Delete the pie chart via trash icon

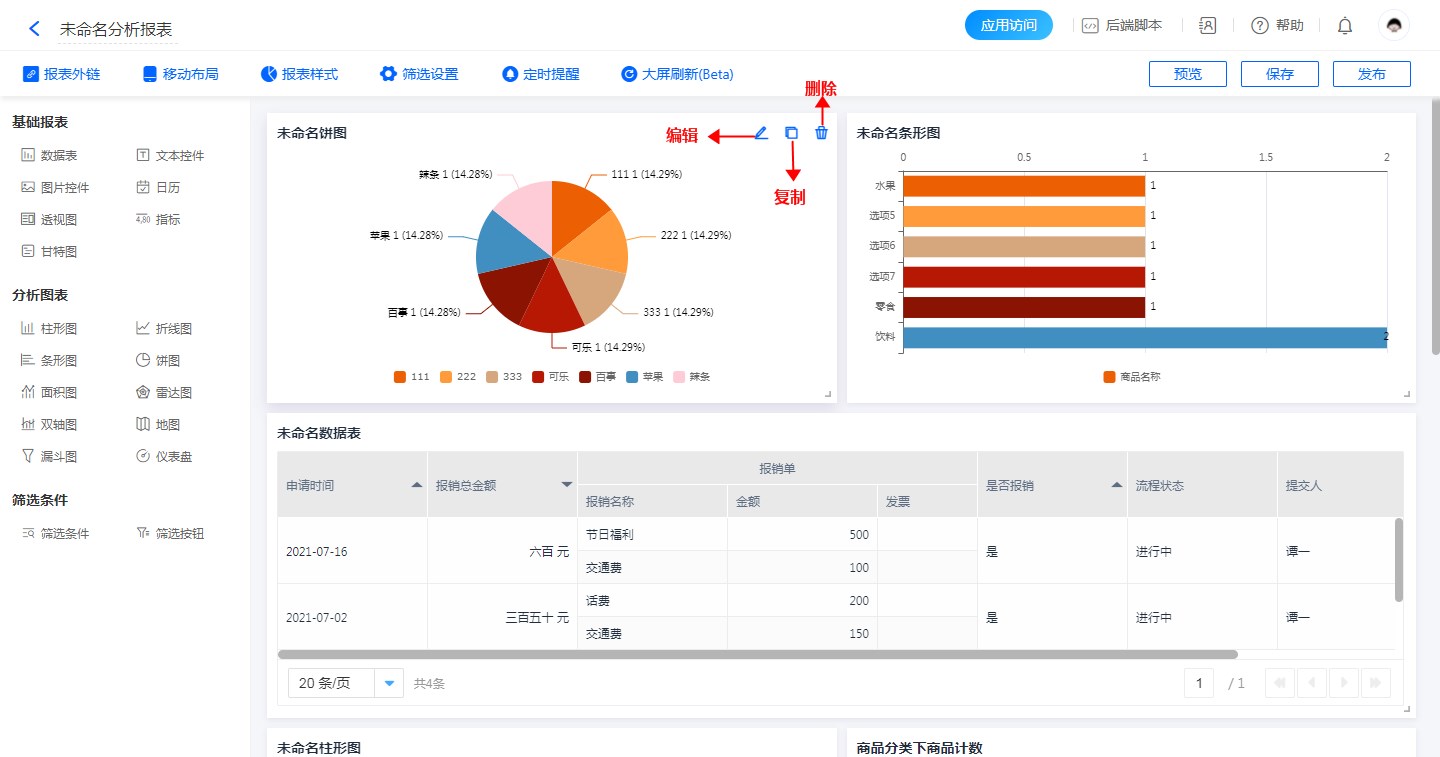click(x=821, y=133)
